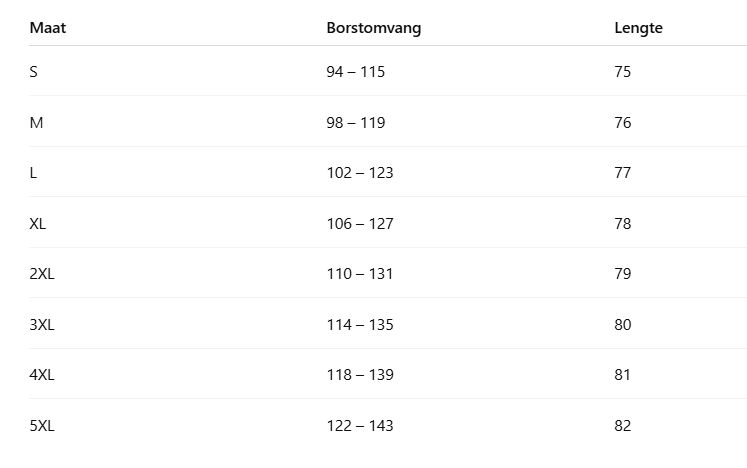Select the length value 77
This screenshot has width=747, height=468.
point(622,173)
